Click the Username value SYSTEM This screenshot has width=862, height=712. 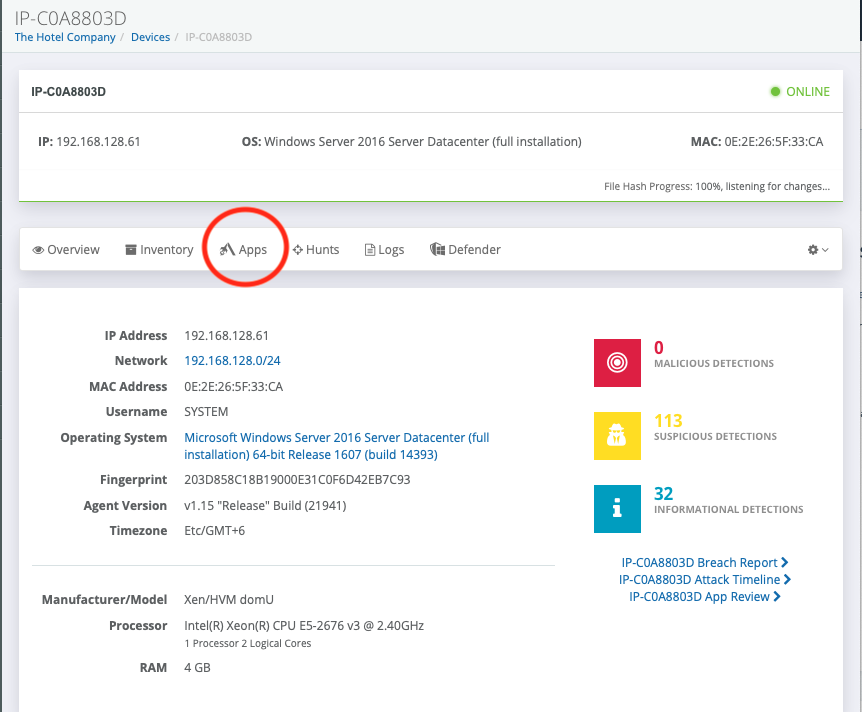206,412
